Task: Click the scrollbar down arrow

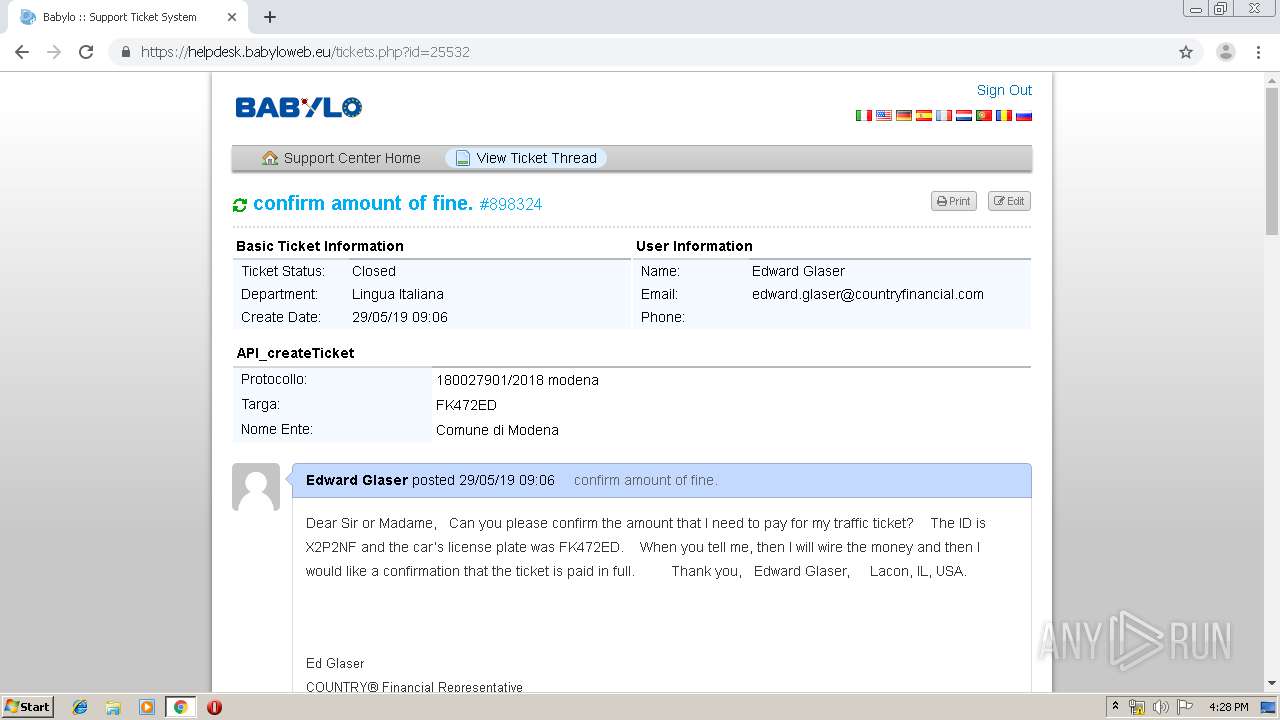Action: point(1272,683)
